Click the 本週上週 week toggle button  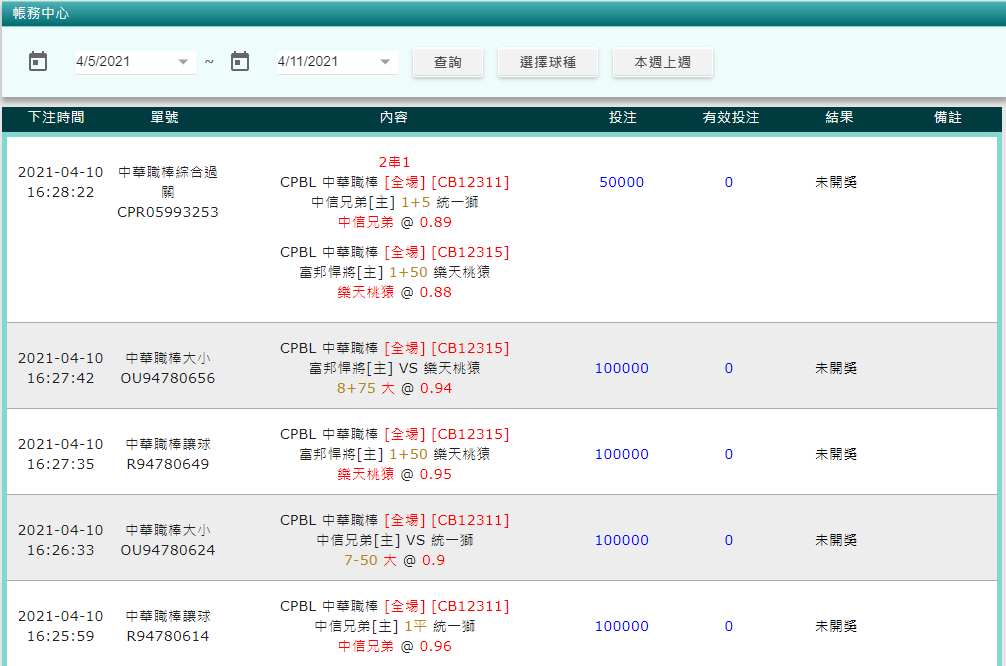coord(663,62)
